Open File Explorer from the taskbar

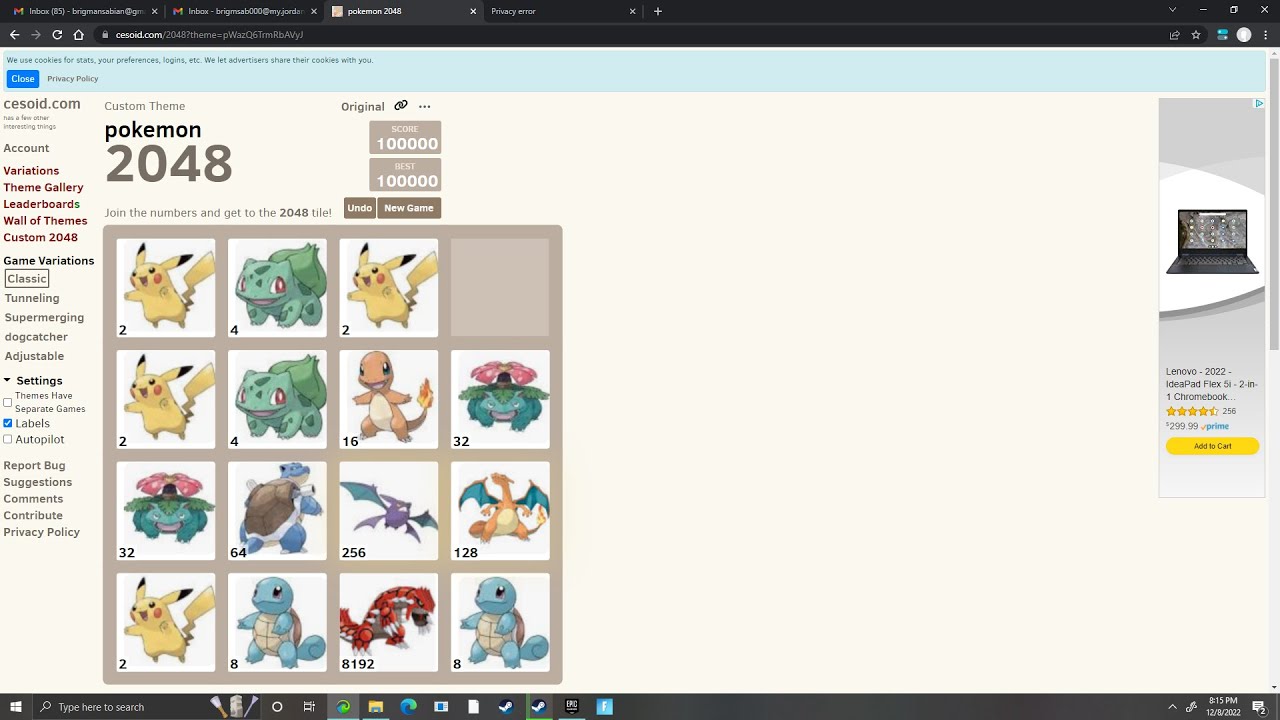pos(376,707)
